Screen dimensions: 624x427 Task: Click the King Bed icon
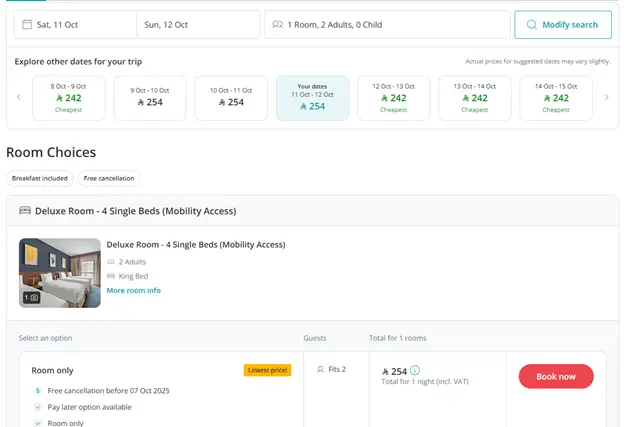click(111, 276)
